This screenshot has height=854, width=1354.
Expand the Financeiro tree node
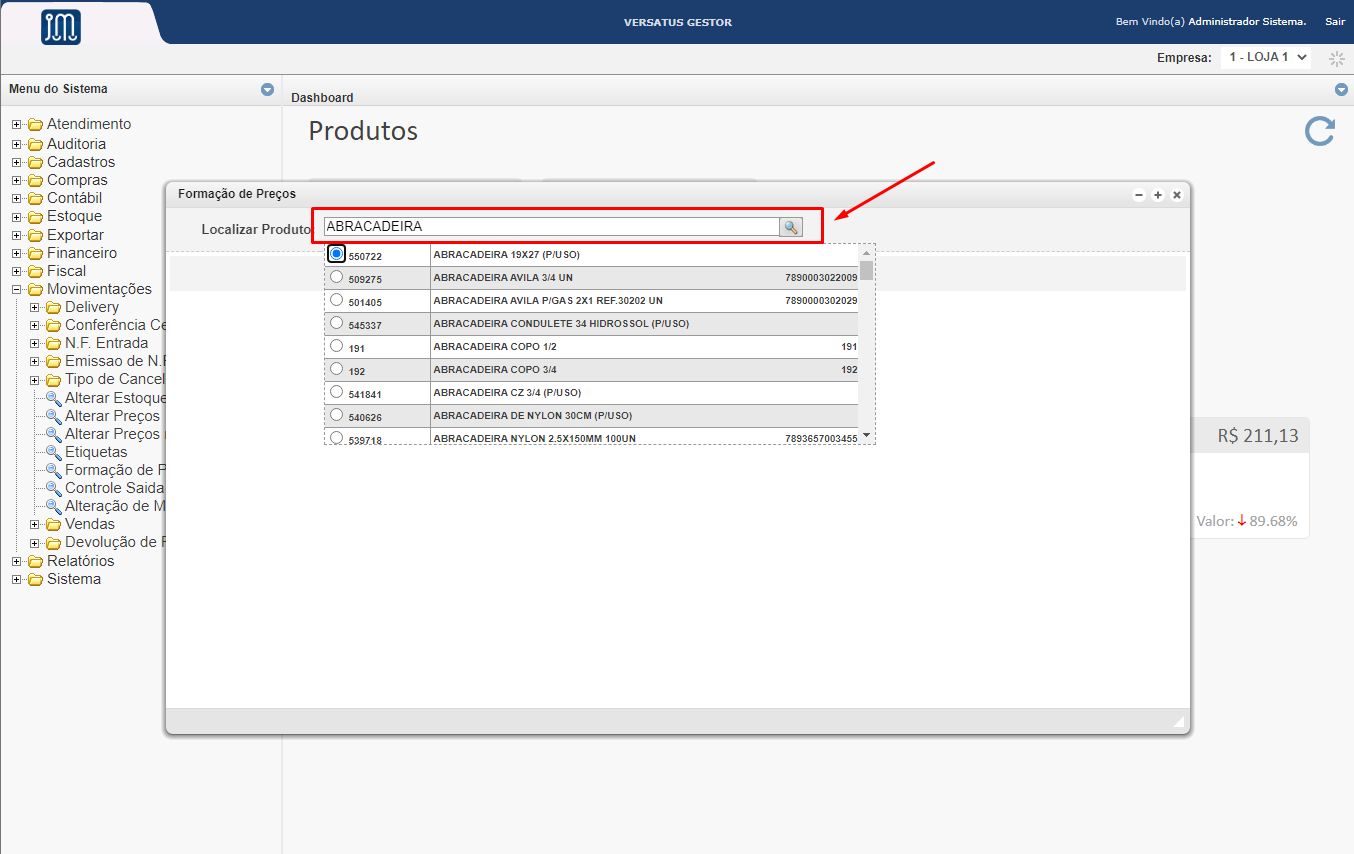pos(16,253)
